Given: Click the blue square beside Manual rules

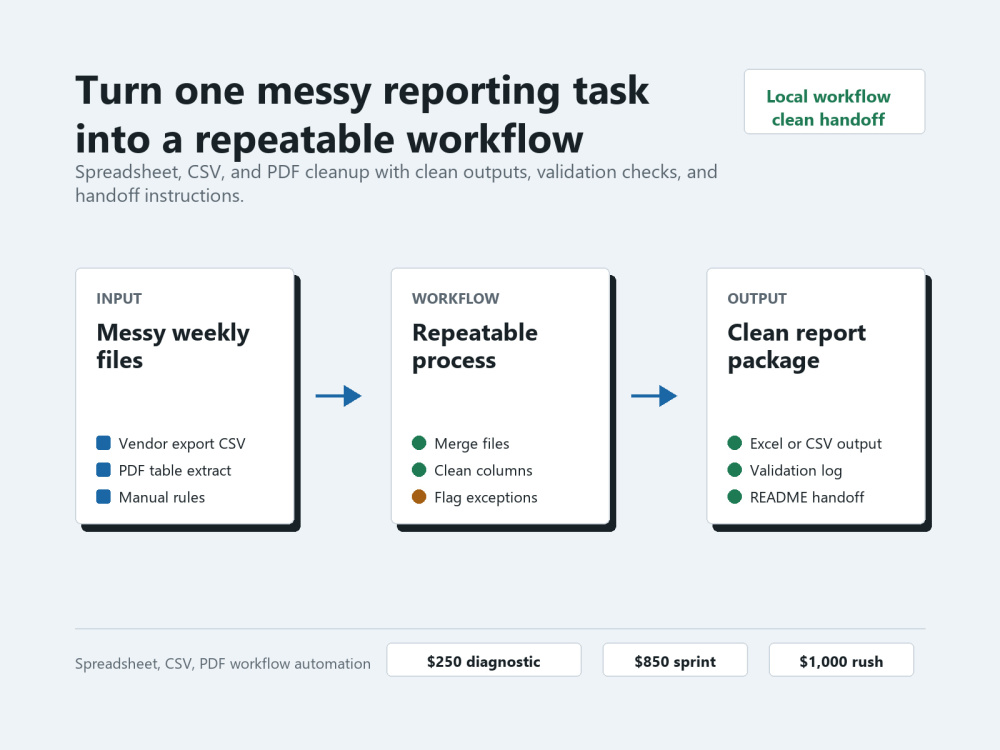Looking at the screenshot, I should [x=103, y=497].
